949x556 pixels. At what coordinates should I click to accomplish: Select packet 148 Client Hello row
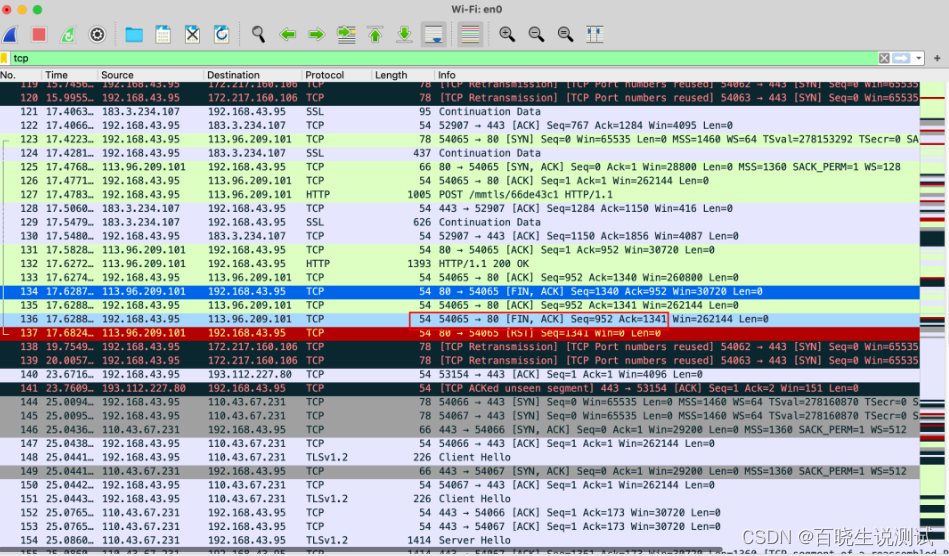(x=460, y=457)
